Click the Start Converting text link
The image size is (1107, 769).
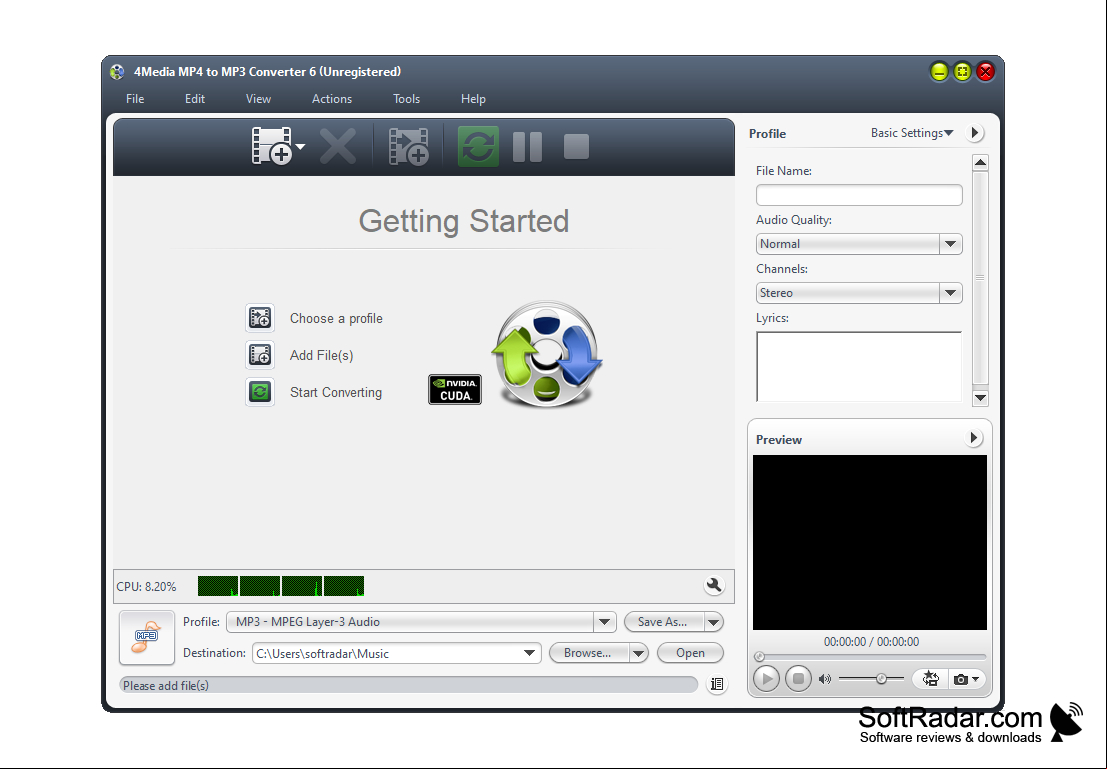click(336, 392)
